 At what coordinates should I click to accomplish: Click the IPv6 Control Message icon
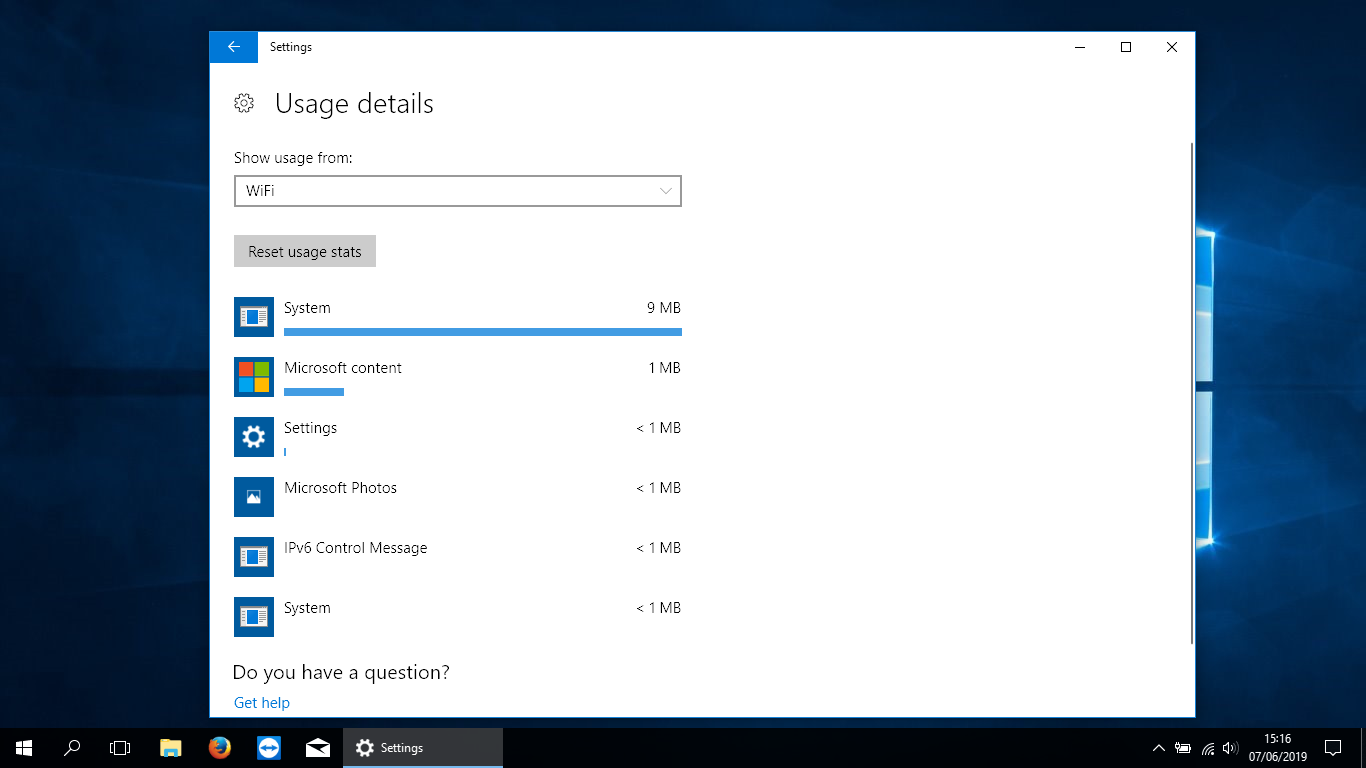(254, 557)
